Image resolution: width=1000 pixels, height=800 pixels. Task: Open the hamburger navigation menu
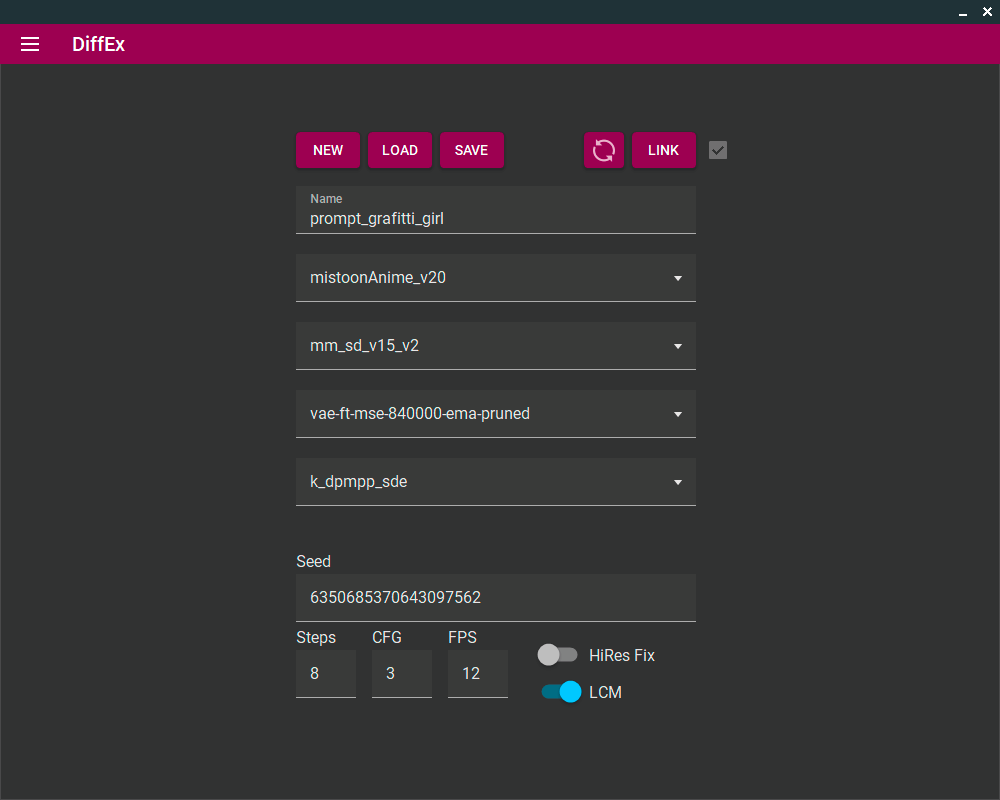[30, 44]
